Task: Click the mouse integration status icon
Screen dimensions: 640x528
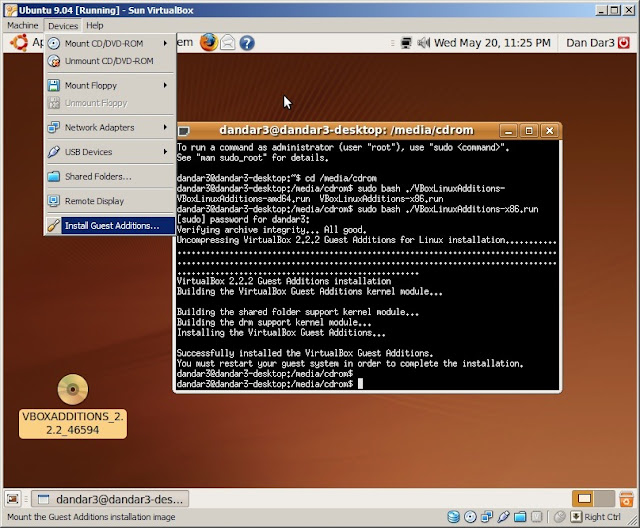Action: coord(559,517)
